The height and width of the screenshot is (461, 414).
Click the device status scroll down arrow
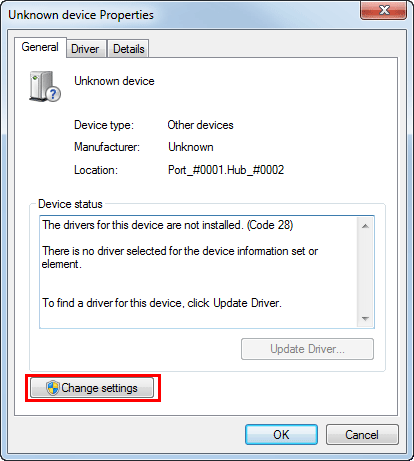(x=365, y=319)
